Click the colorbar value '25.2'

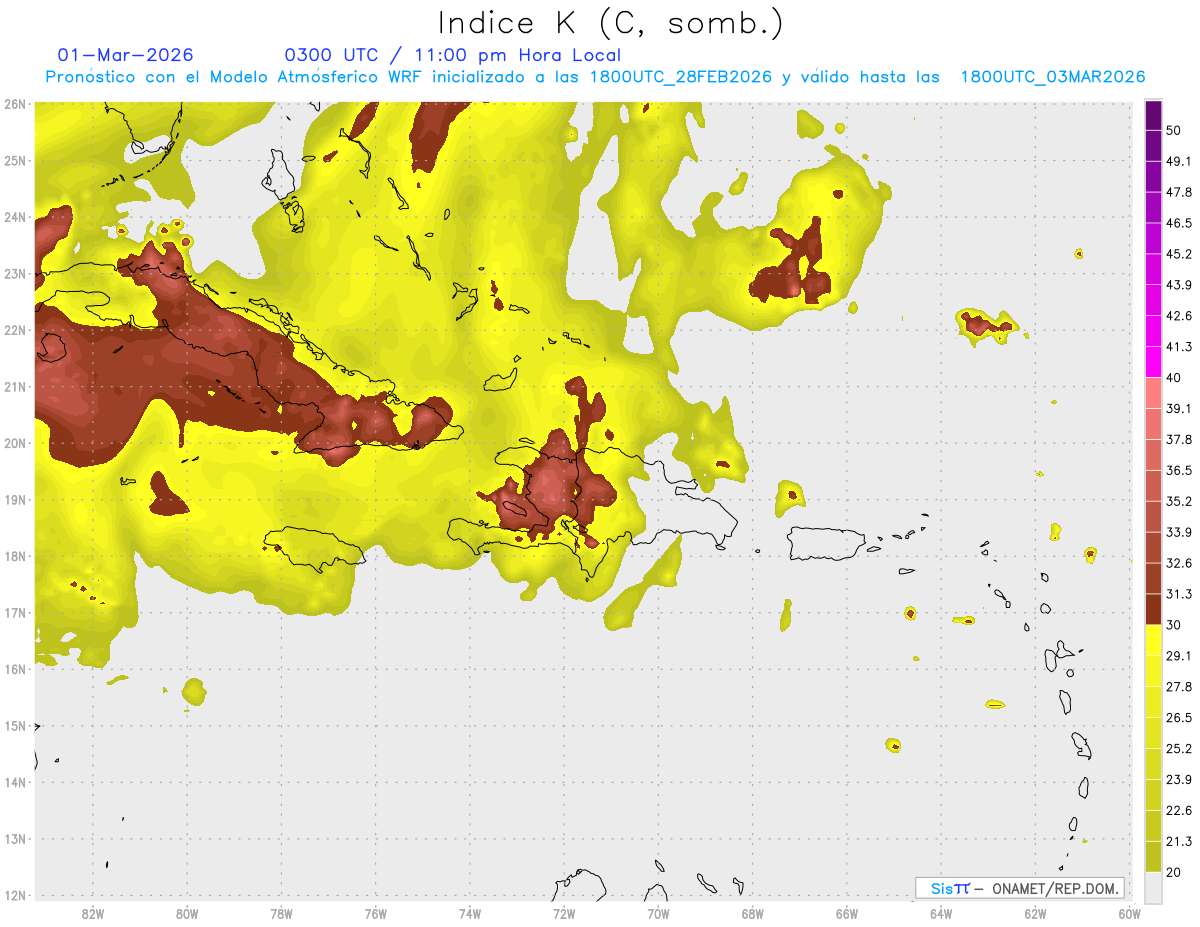pyautogui.click(x=1178, y=749)
